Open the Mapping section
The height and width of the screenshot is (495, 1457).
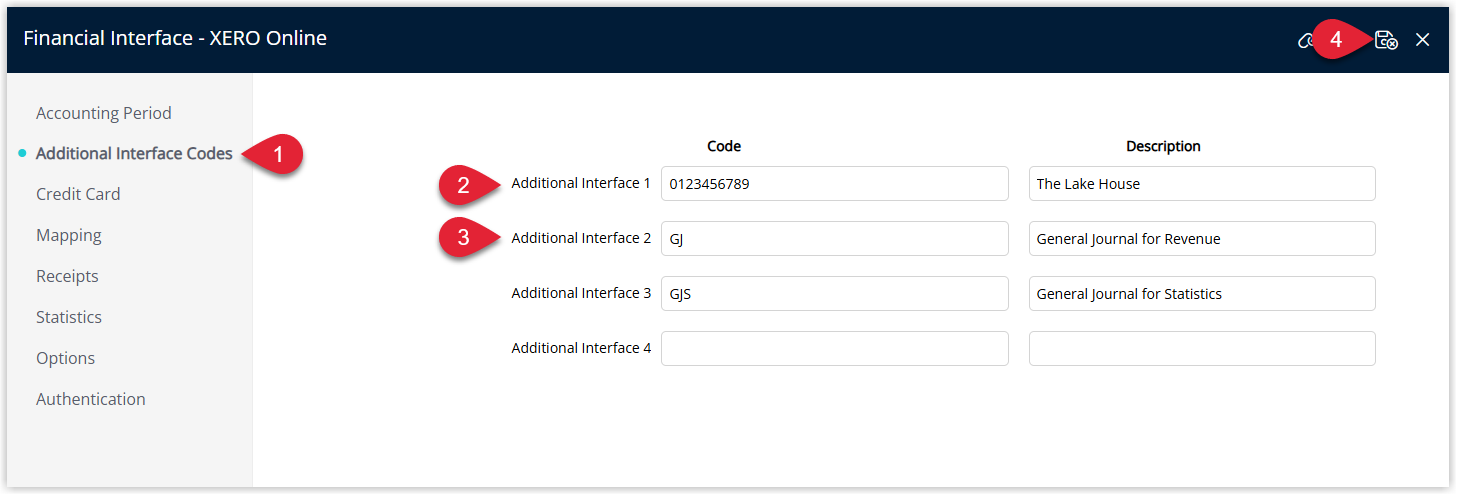coord(69,235)
